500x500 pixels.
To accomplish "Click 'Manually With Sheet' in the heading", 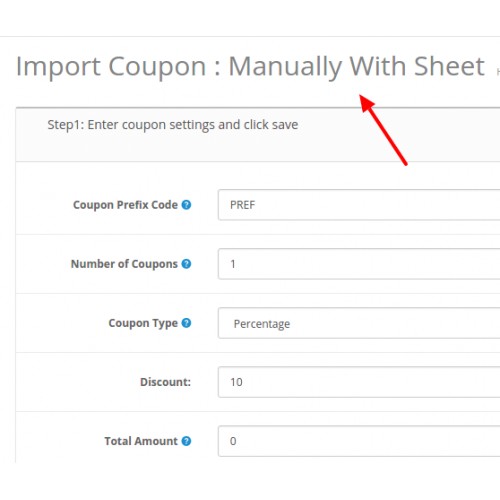I will click(356, 66).
